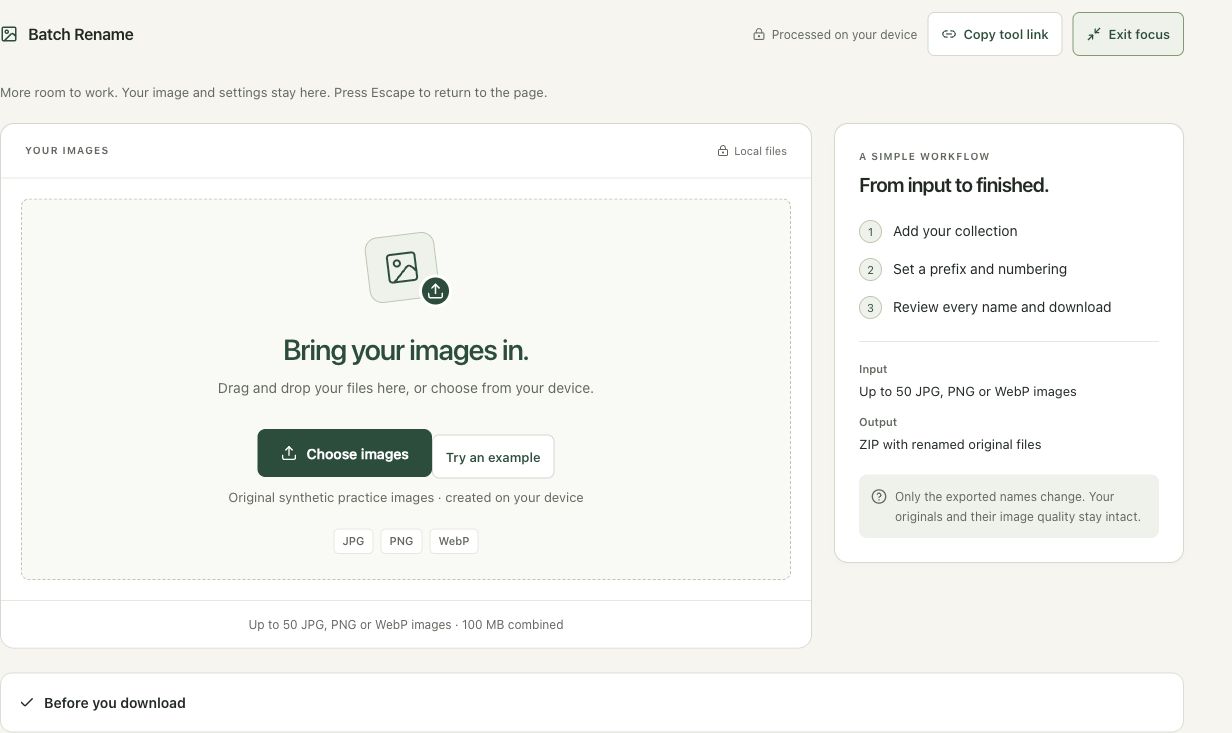The width and height of the screenshot is (1232, 733).
Task: Click the text Up to 50 JPG, PNG or WebP images under Input
Action: click(x=968, y=391)
